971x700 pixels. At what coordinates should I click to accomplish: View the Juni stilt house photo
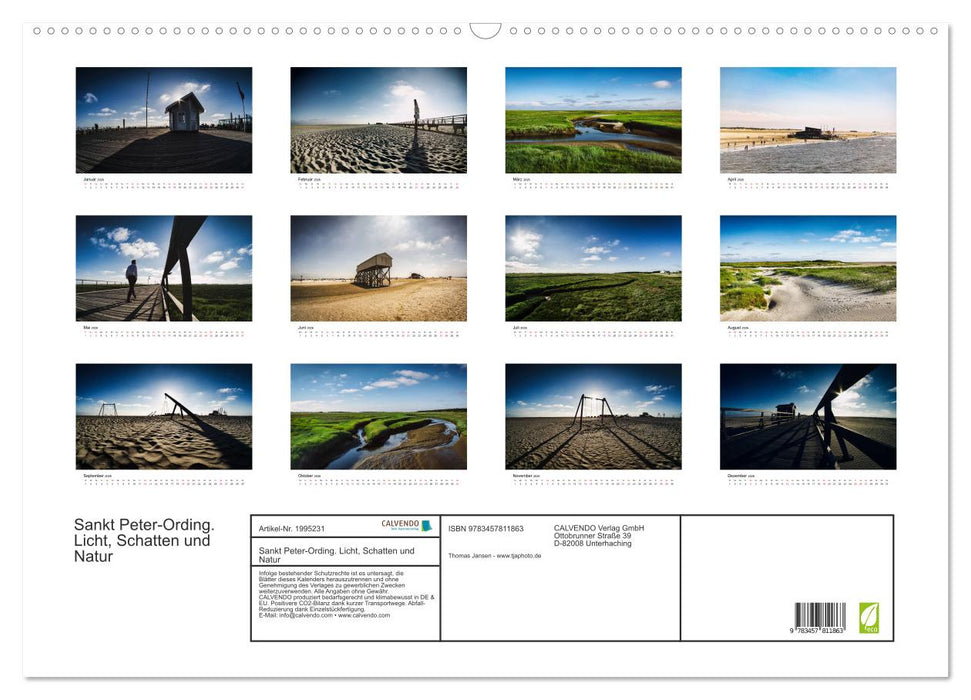(x=378, y=268)
